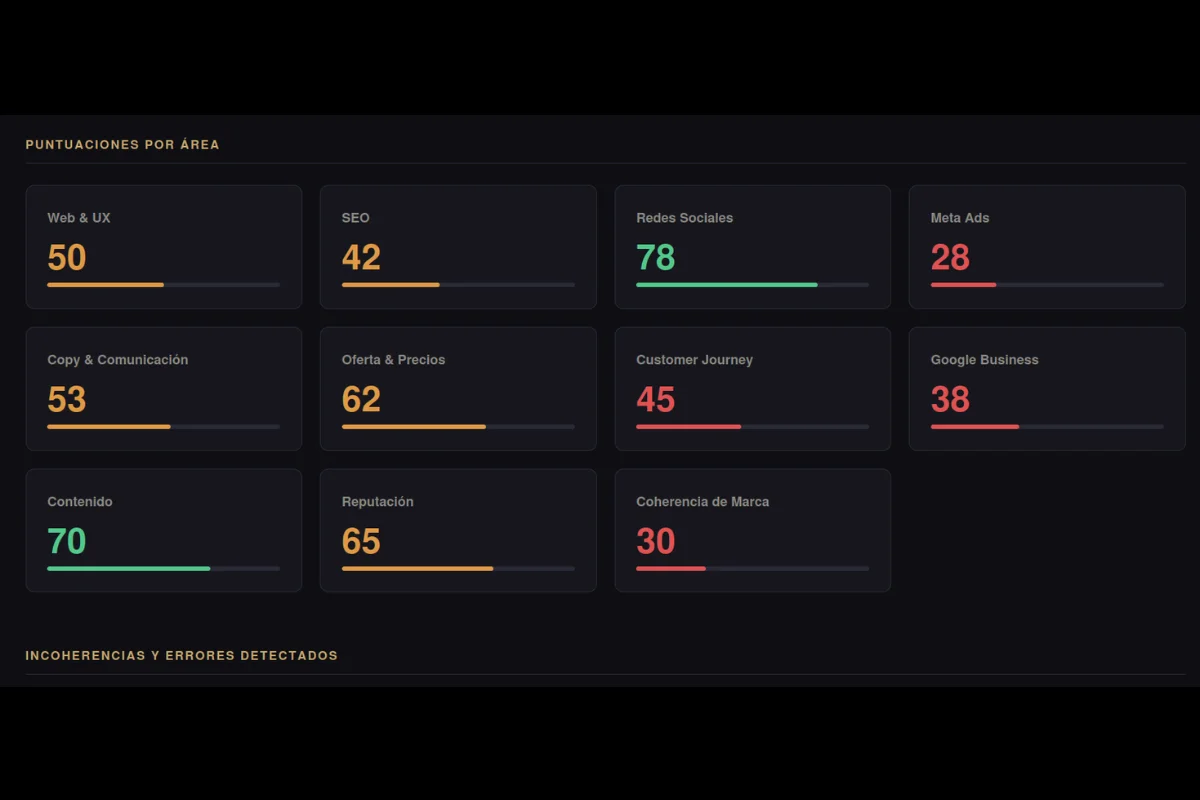Click the Puntuaciones por Área heading
The width and height of the screenshot is (1200, 800).
coord(122,145)
